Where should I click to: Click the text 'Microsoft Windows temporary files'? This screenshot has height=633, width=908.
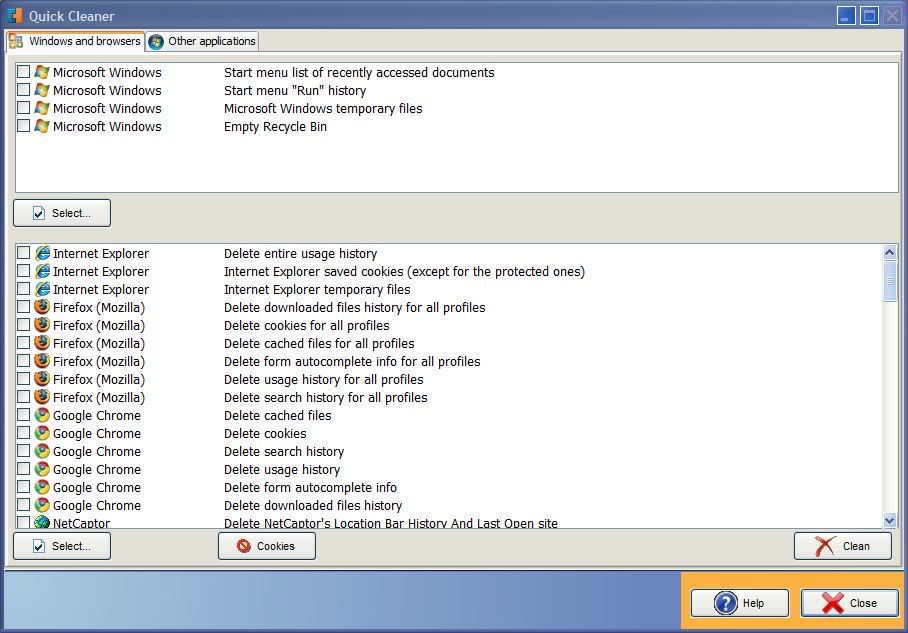[323, 108]
